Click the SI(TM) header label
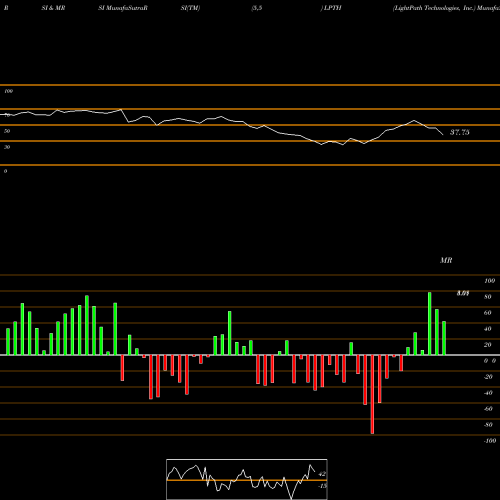Screen dimensions: 500x500 [190, 8]
